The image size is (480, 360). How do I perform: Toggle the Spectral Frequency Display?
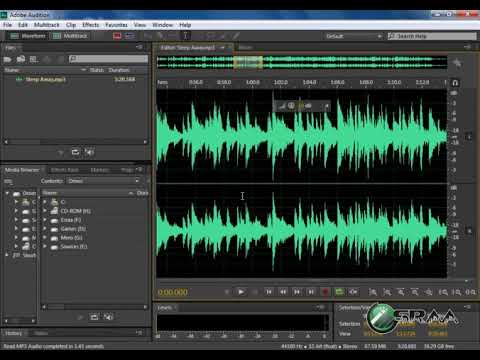click(x=117, y=36)
